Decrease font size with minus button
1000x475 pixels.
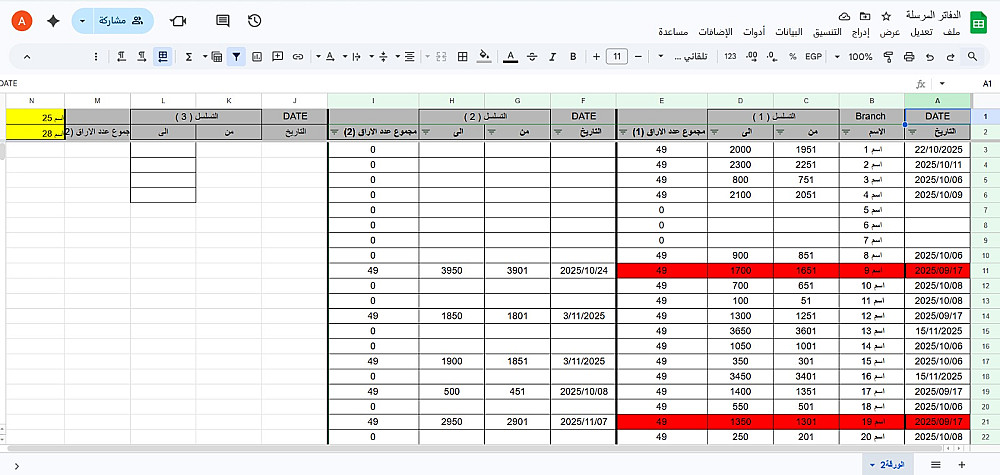(638, 57)
